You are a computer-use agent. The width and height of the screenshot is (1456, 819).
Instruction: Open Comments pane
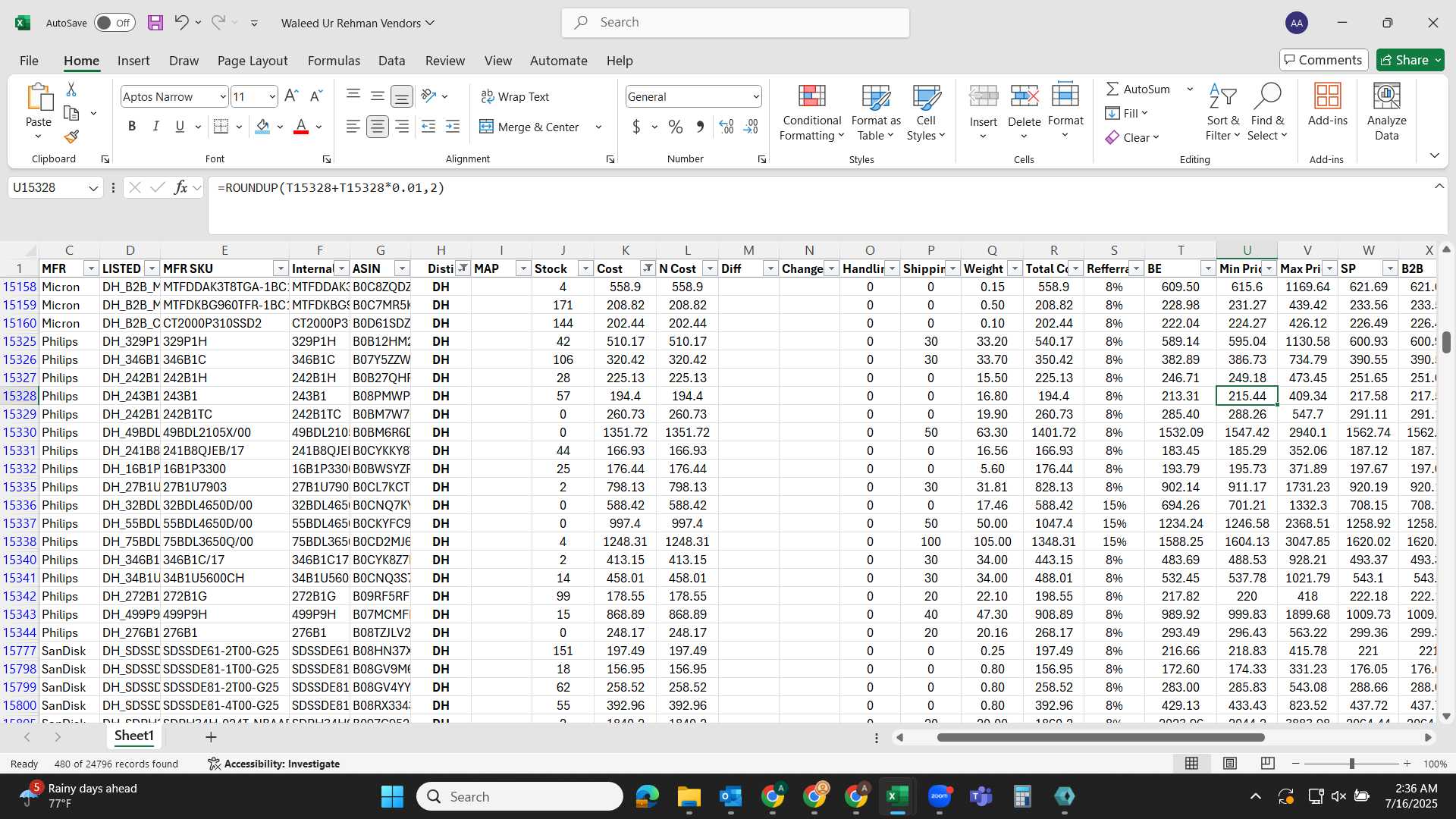point(1323,60)
